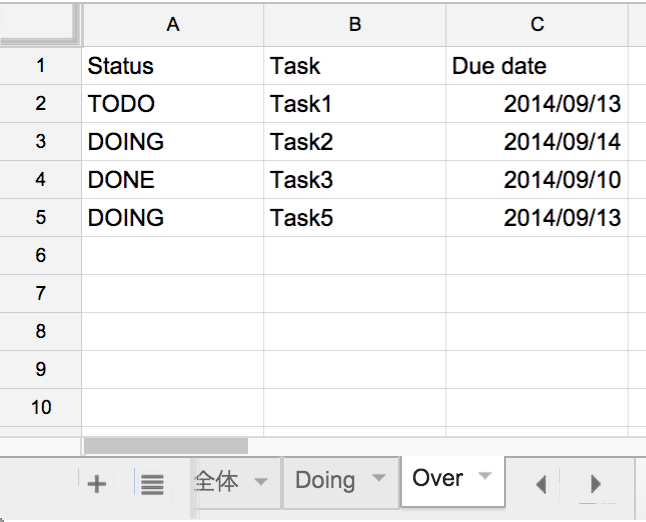Image resolution: width=646 pixels, height=522 pixels.
Task: Click the cell containing DONE
Action: click(172, 180)
